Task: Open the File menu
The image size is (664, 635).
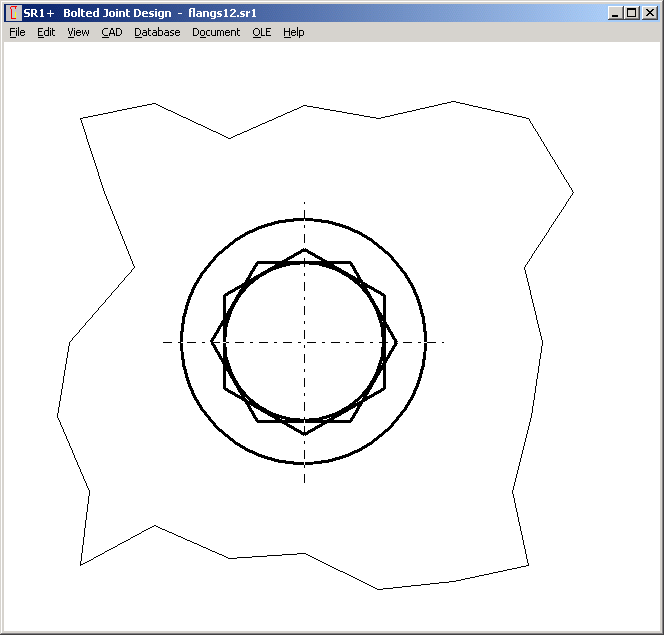Action: [x=17, y=32]
